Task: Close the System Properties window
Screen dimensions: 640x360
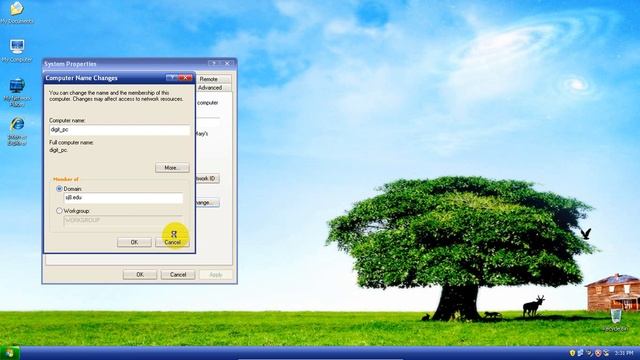Action: click(227, 63)
